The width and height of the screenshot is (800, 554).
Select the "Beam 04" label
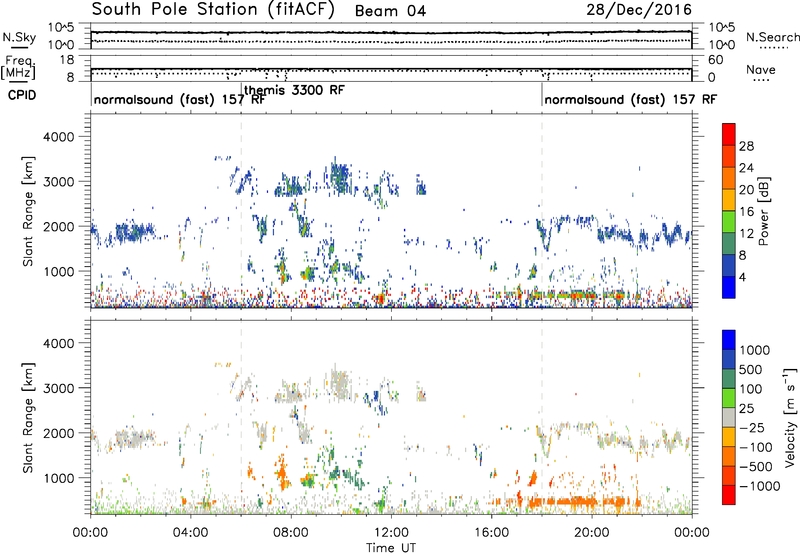(x=390, y=11)
